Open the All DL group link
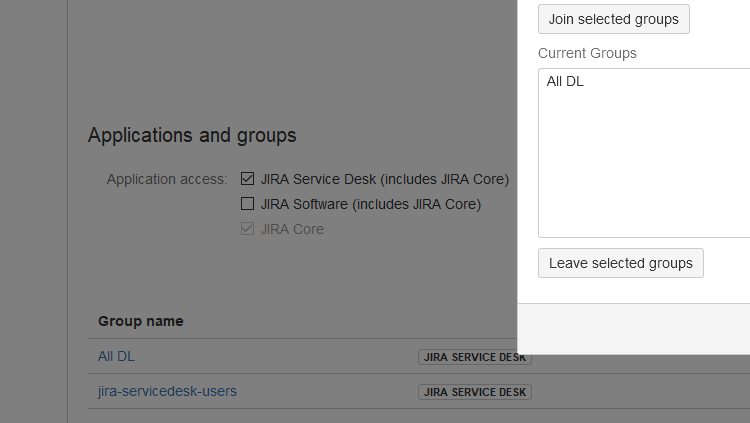 click(x=116, y=356)
